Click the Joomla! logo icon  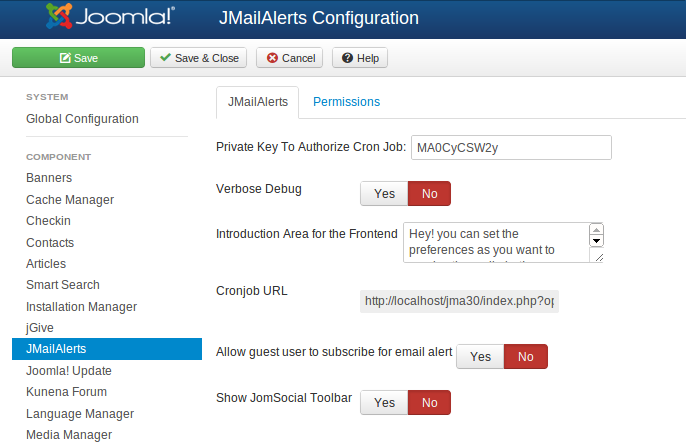[x=60, y=17]
